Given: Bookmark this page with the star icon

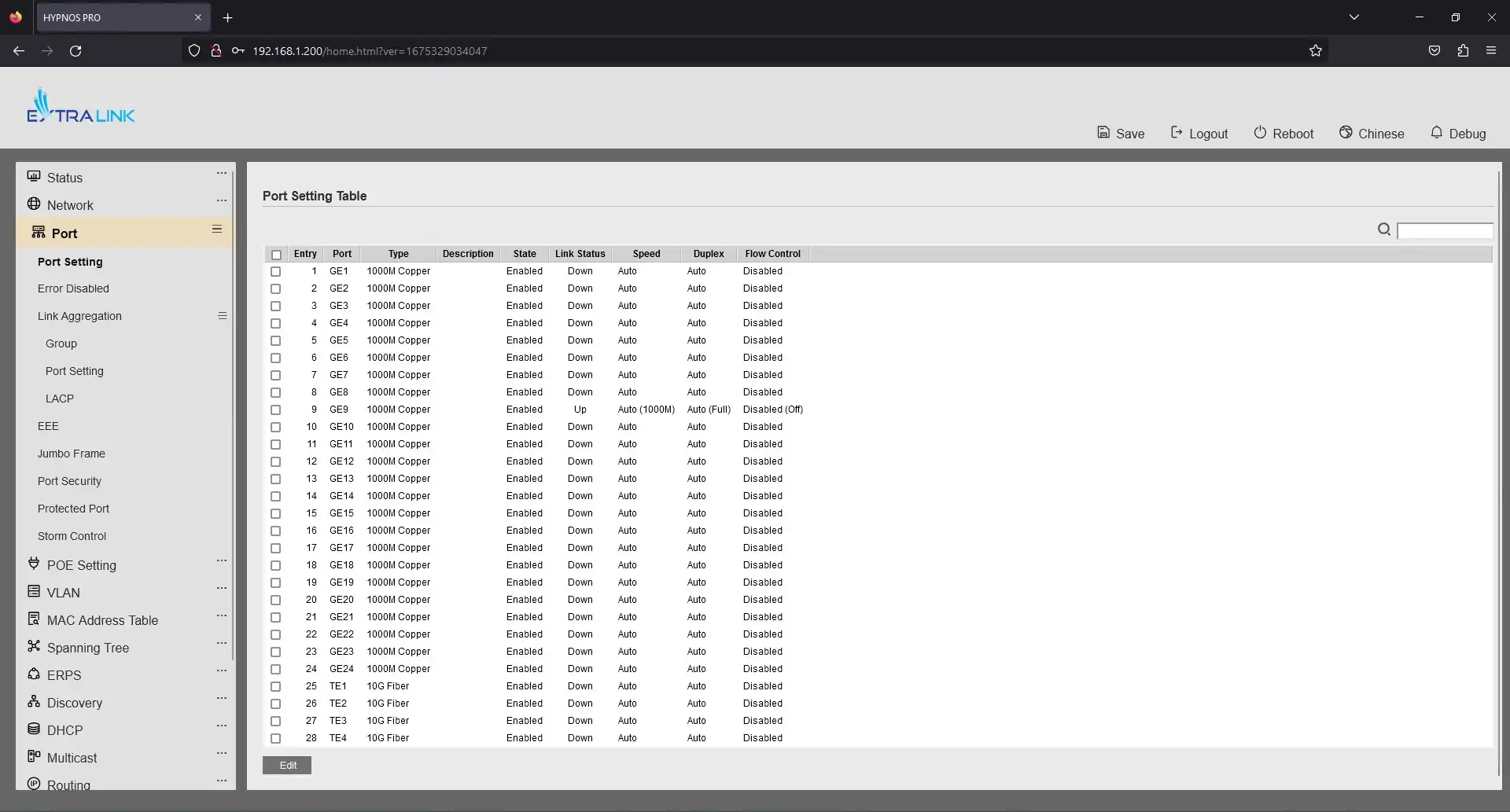Looking at the screenshot, I should point(1316,51).
